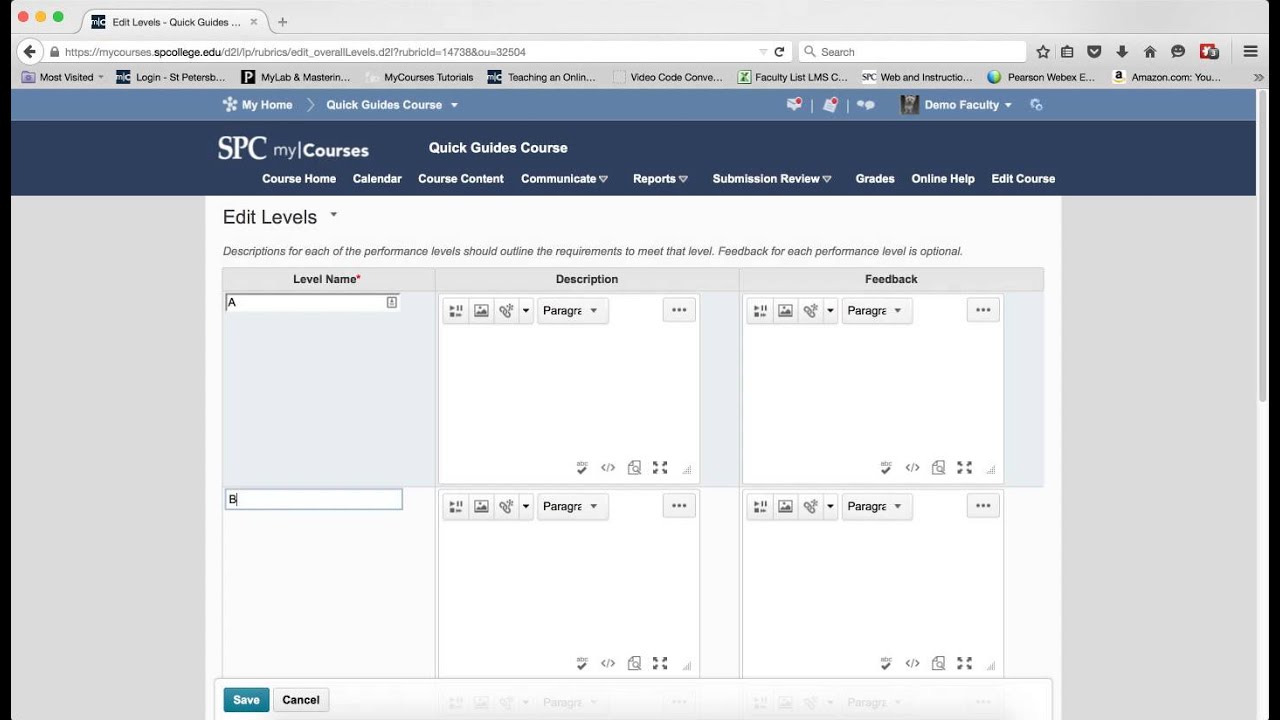Insert Quicklink icon in level A Feedback editor

[x=811, y=311]
